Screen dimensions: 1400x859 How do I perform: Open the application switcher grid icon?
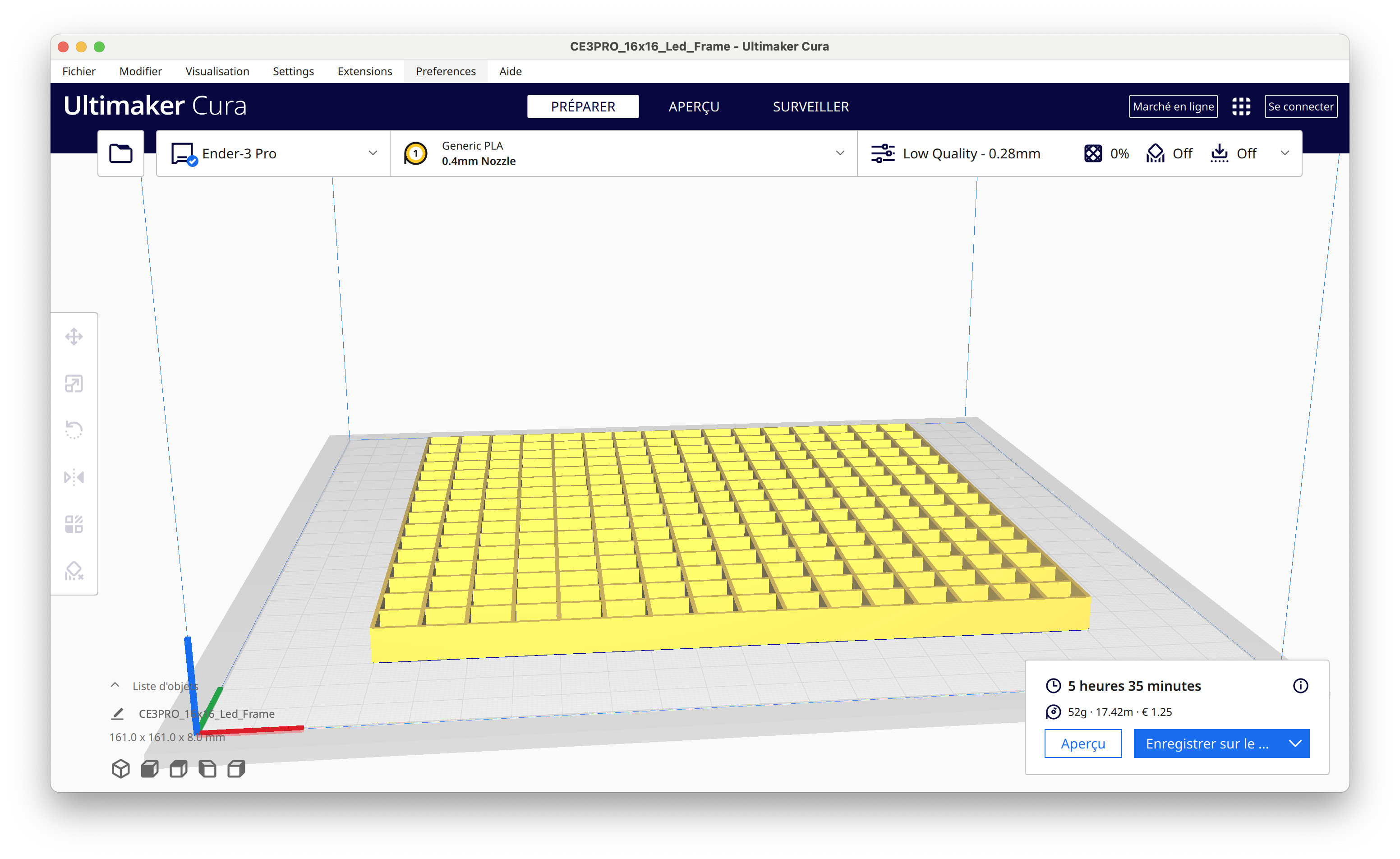pyautogui.click(x=1241, y=106)
